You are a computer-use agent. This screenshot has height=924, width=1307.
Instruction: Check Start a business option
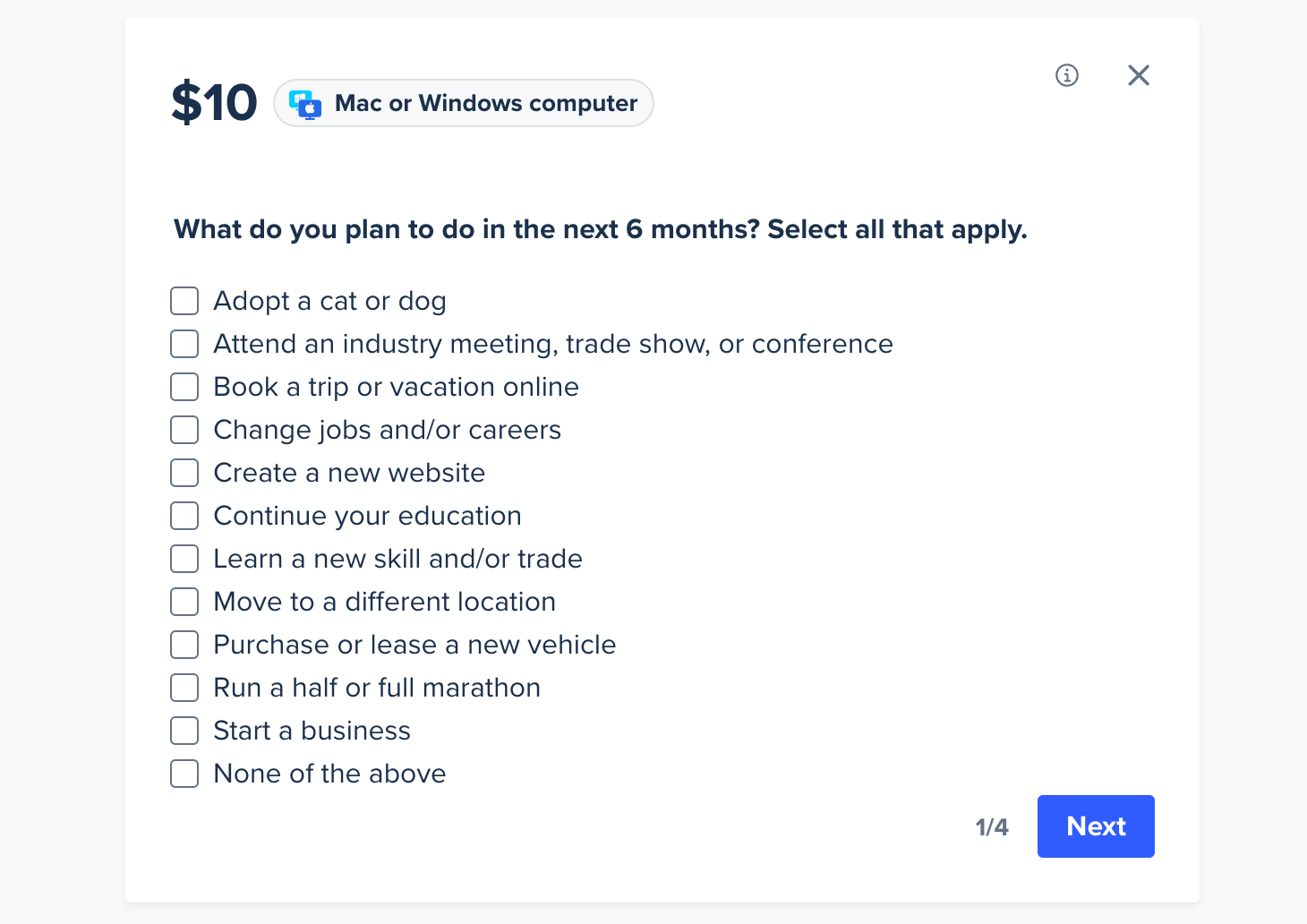(x=184, y=731)
